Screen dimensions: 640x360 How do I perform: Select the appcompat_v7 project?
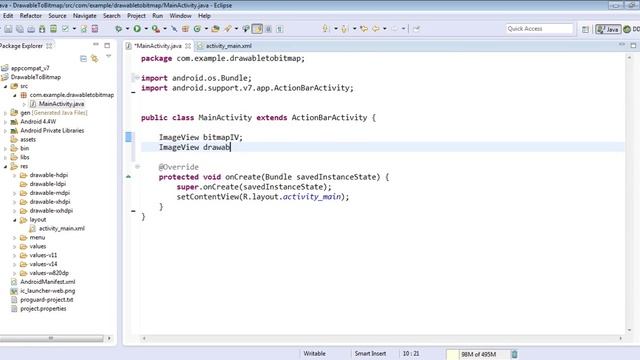[30, 68]
